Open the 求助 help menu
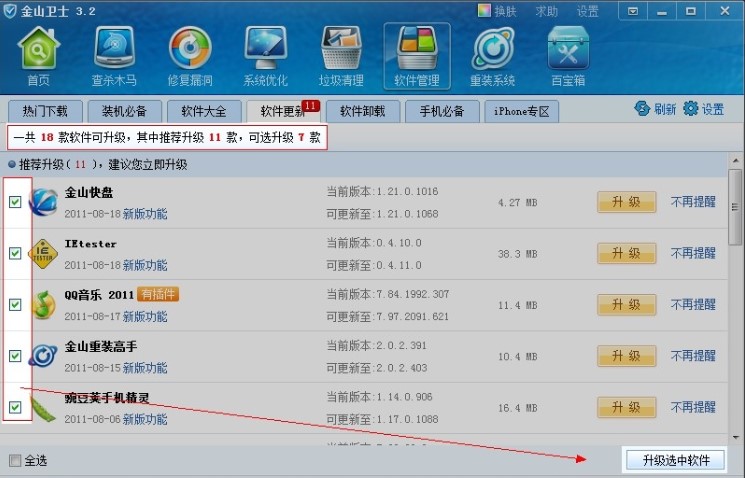This screenshot has height=478, width=745. 546,11
